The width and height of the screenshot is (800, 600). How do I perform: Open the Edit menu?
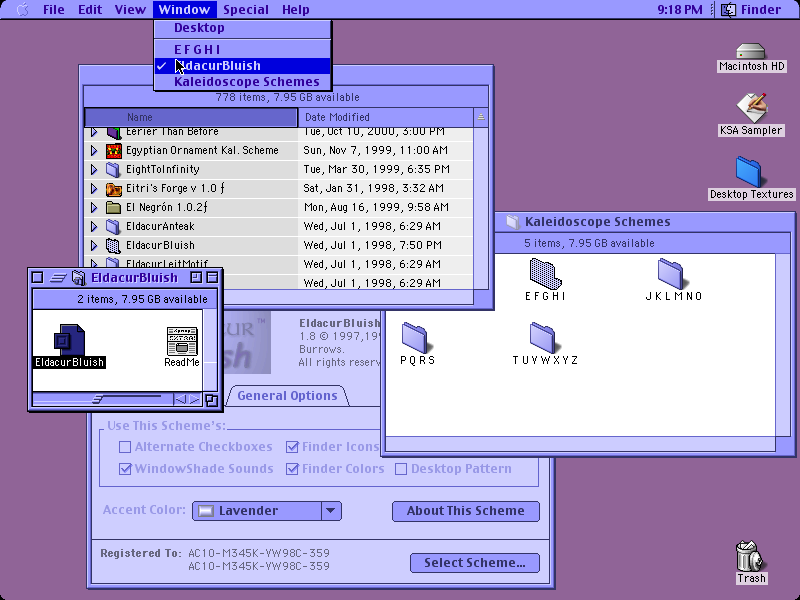[x=90, y=10]
